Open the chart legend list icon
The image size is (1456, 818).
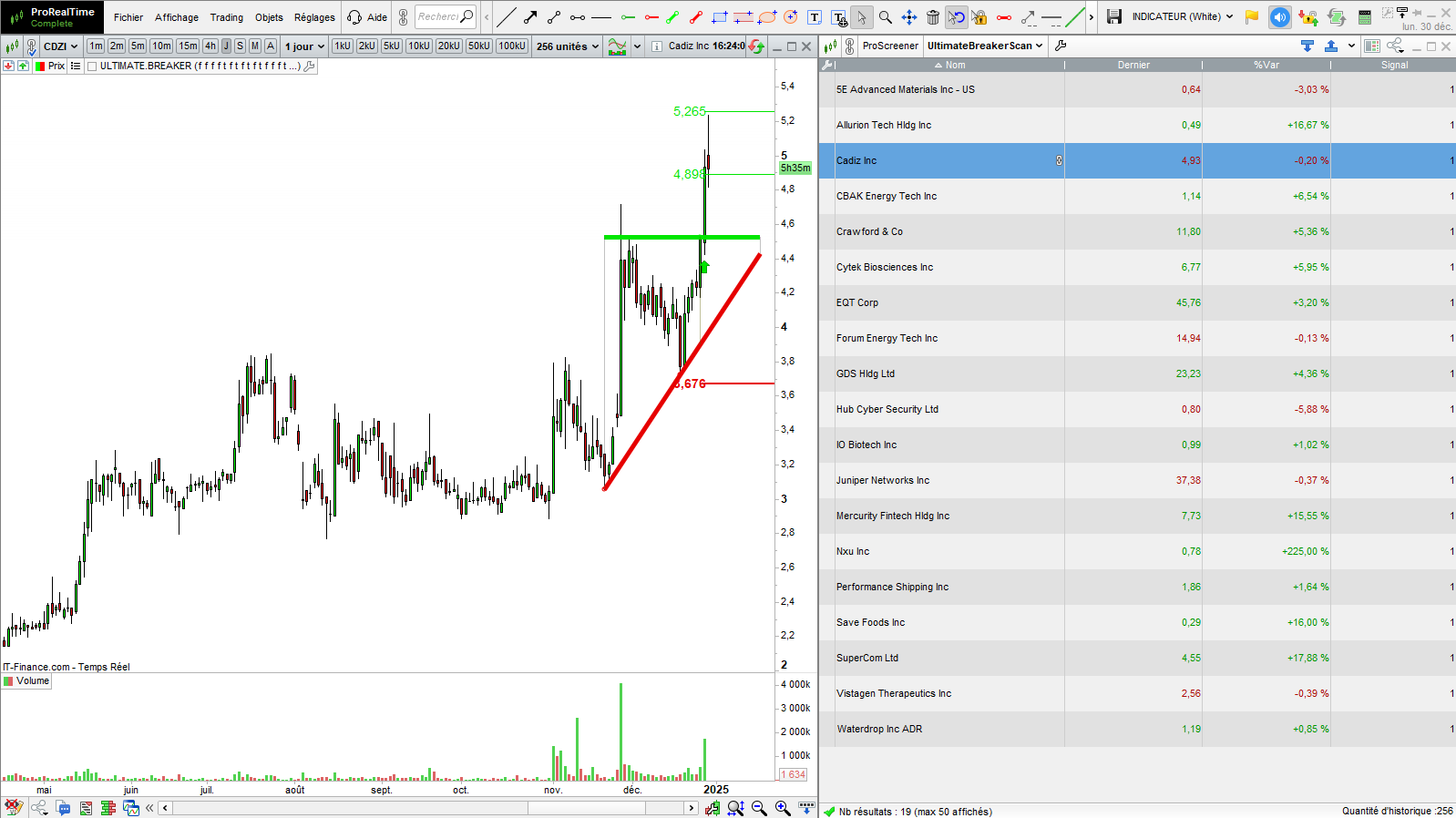[x=76, y=66]
